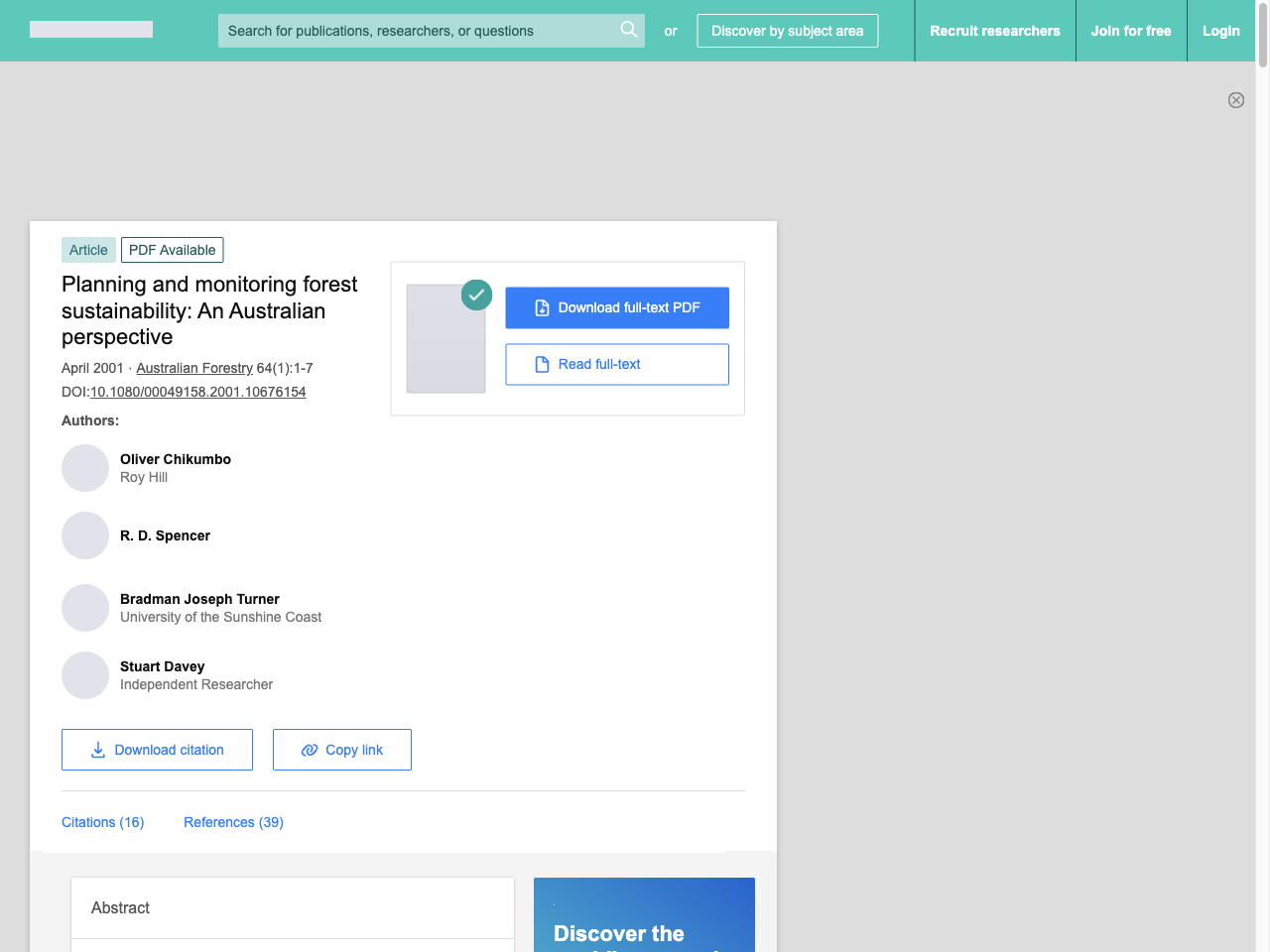The width and height of the screenshot is (1270, 952).
Task: Click the Discover the promo banner
Action: [x=644, y=914]
